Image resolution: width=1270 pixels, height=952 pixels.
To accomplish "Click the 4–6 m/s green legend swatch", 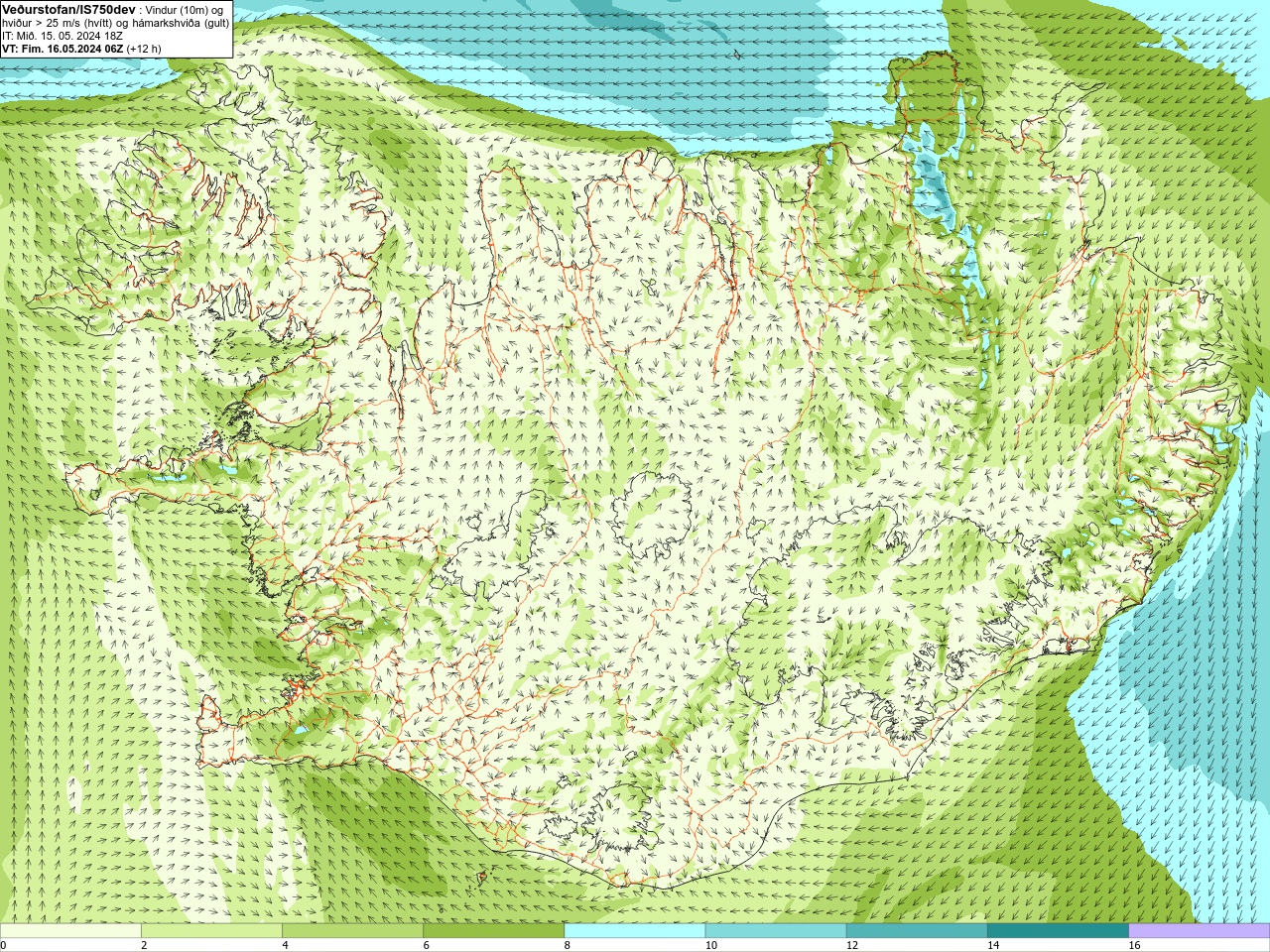I will tap(352, 931).
